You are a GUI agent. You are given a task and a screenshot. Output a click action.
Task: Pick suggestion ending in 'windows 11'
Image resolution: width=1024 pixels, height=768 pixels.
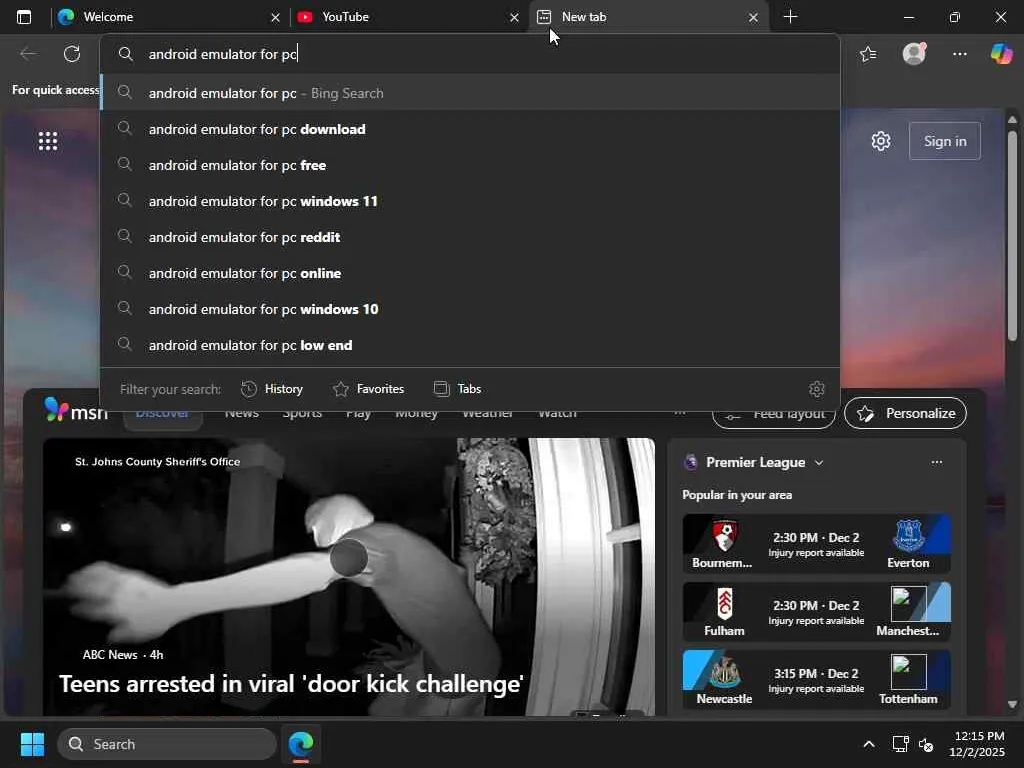coord(470,201)
